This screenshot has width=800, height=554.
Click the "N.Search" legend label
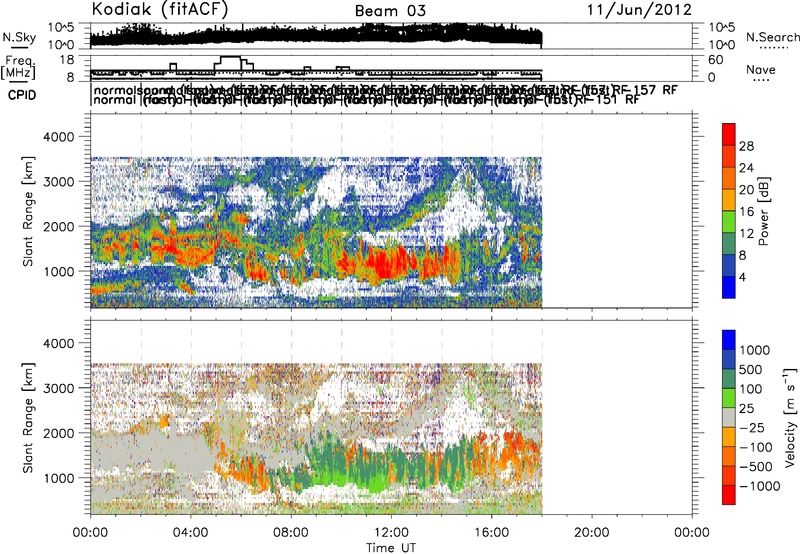pyautogui.click(x=772, y=37)
